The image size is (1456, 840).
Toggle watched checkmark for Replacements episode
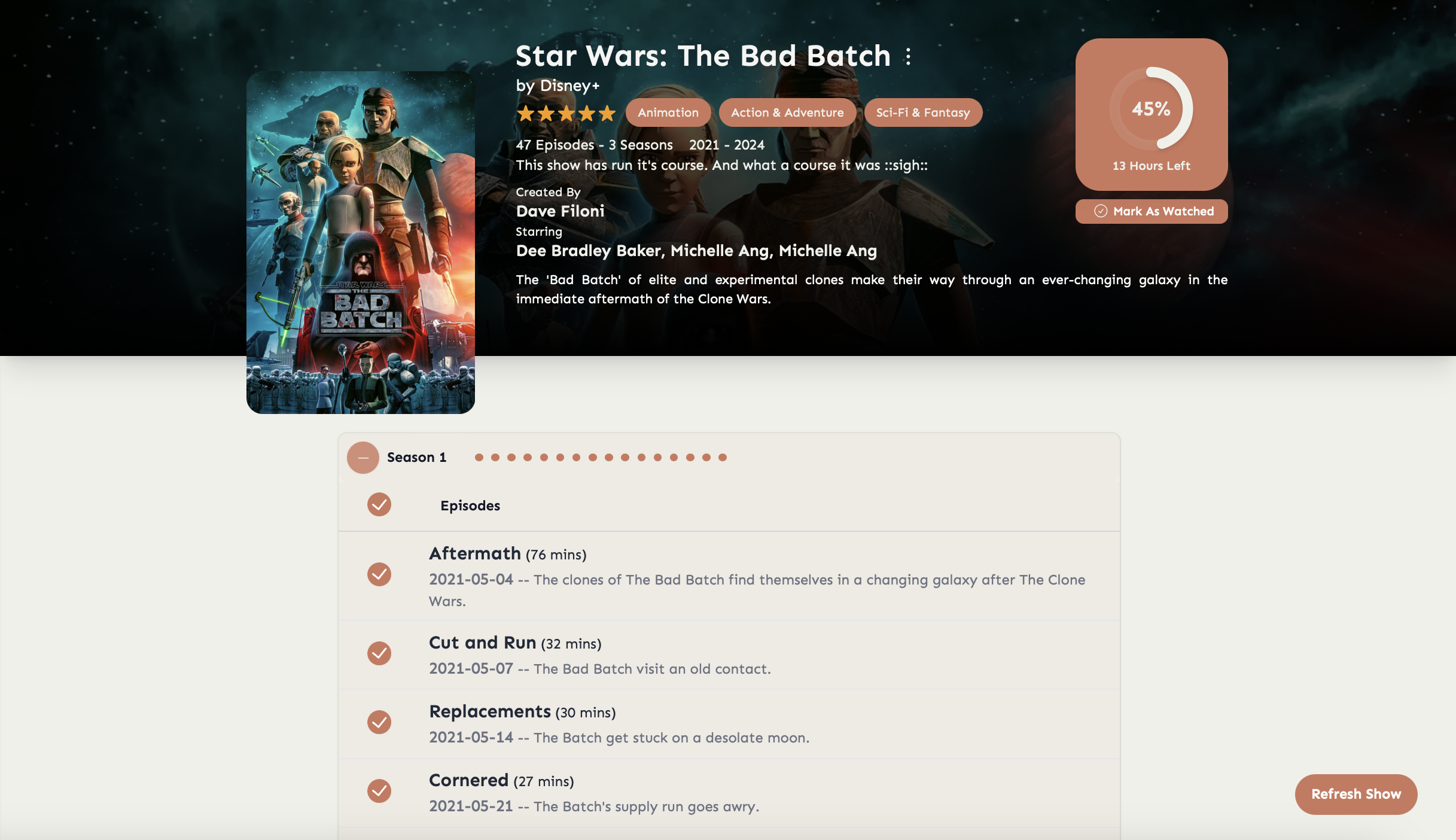click(x=379, y=722)
